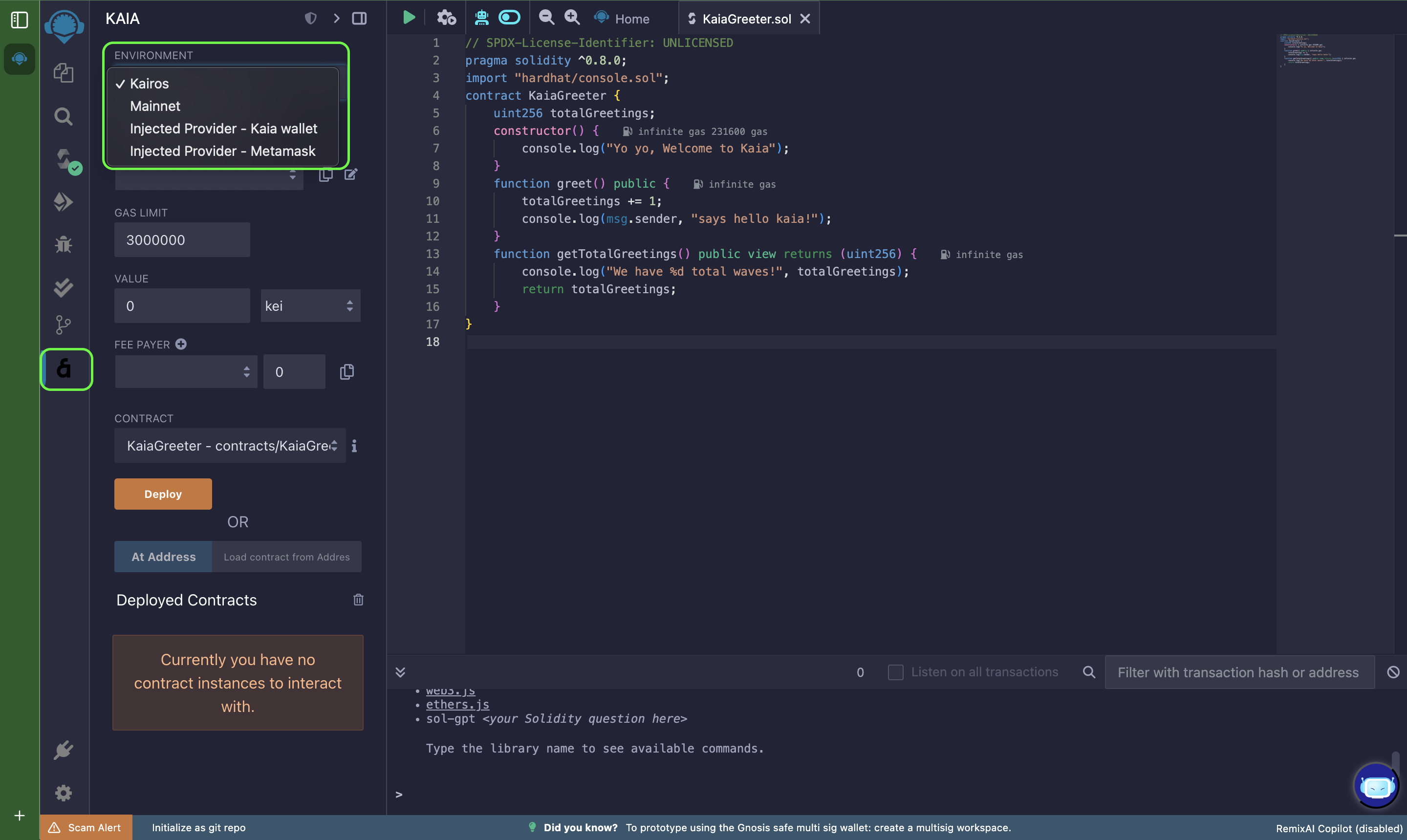1407x840 pixels.
Task: Open the File Explorer sidebar icon
Action: 64,72
